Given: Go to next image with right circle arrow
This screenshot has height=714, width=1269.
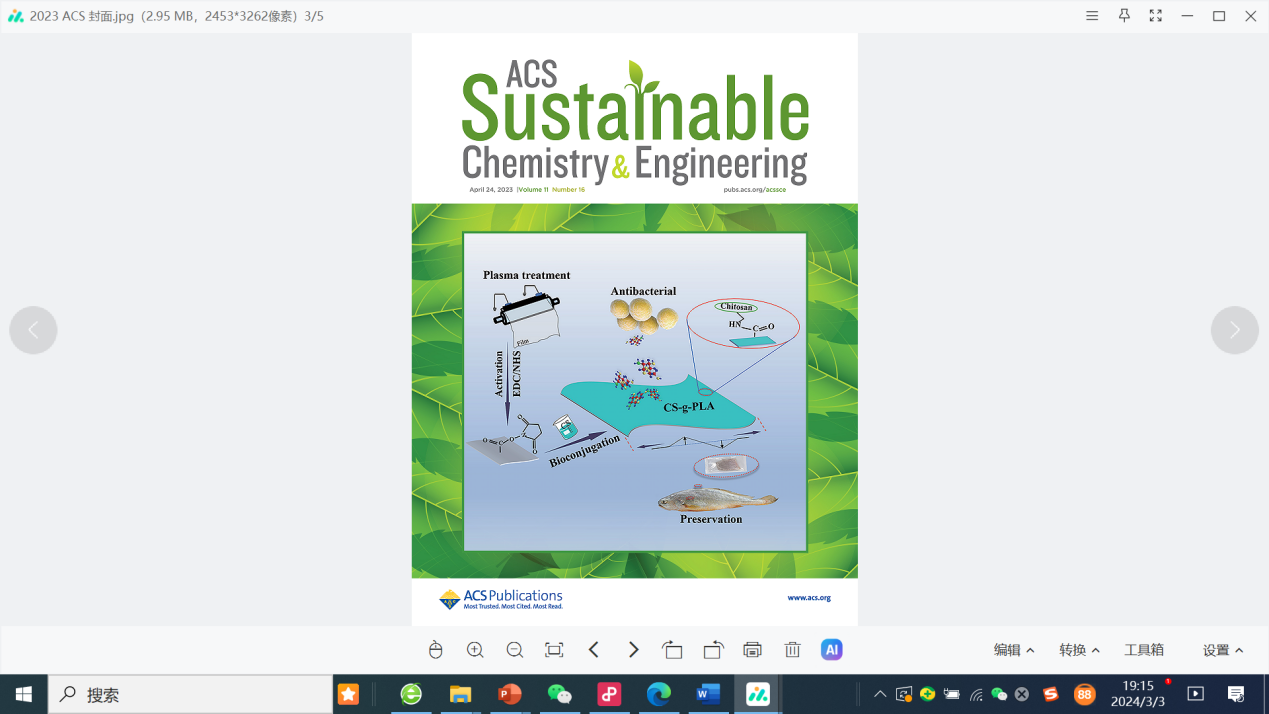Looking at the screenshot, I should click(1235, 330).
